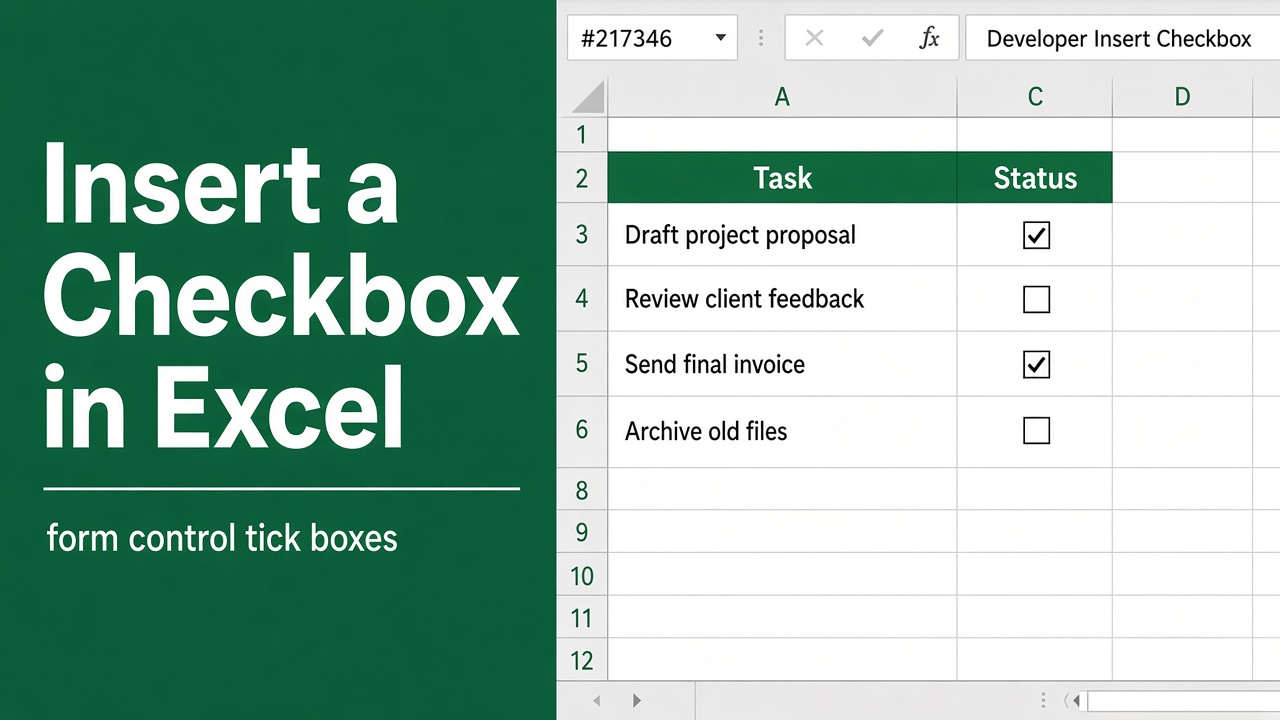This screenshot has height=720, width=1280.
Task: Select row 2 header
Action: click(582, 178)
